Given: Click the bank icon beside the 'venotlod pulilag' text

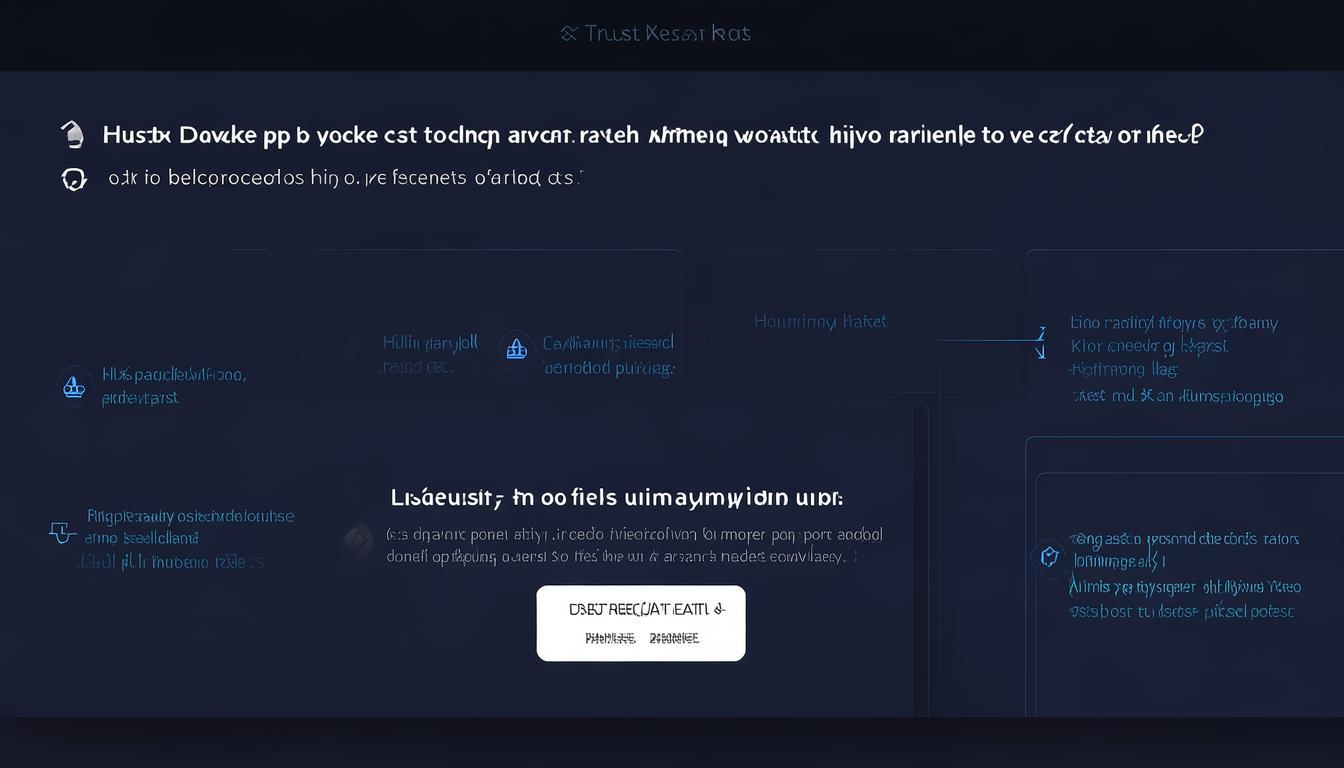Looking at the screenshot, I should (515, 350).
